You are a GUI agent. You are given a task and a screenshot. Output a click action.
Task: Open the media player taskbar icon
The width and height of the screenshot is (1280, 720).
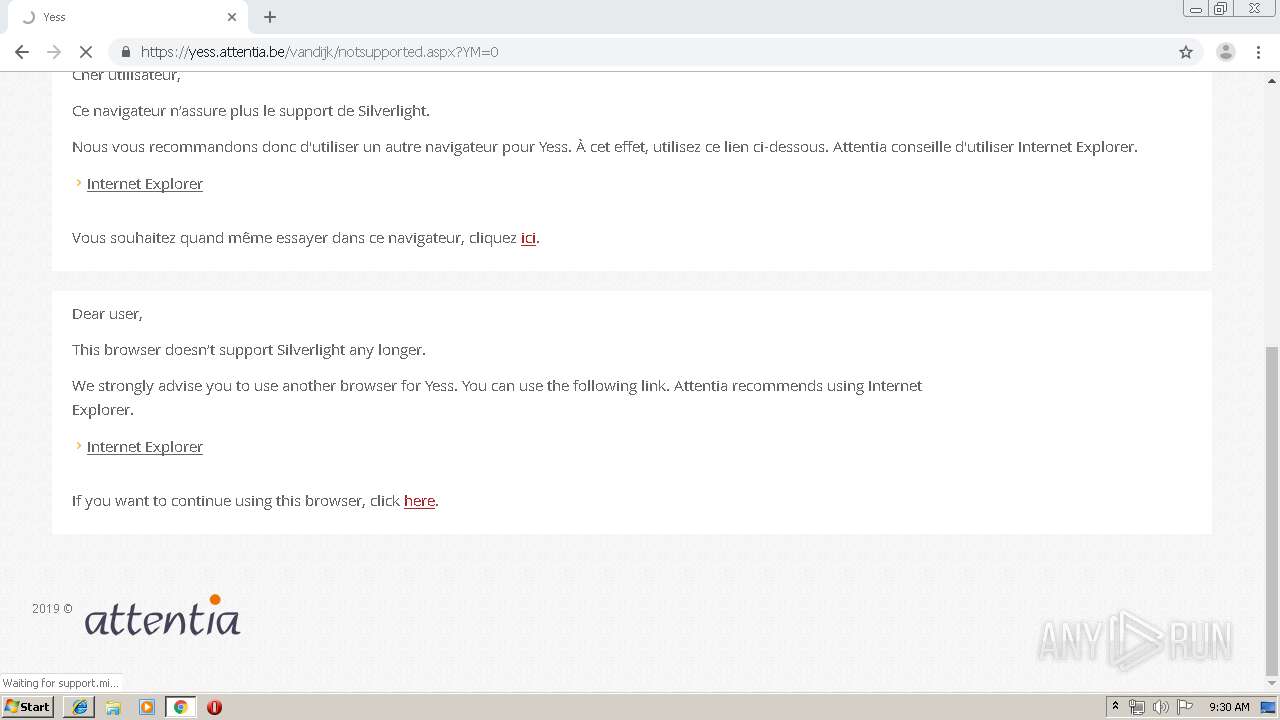click(x=147, y=707)
